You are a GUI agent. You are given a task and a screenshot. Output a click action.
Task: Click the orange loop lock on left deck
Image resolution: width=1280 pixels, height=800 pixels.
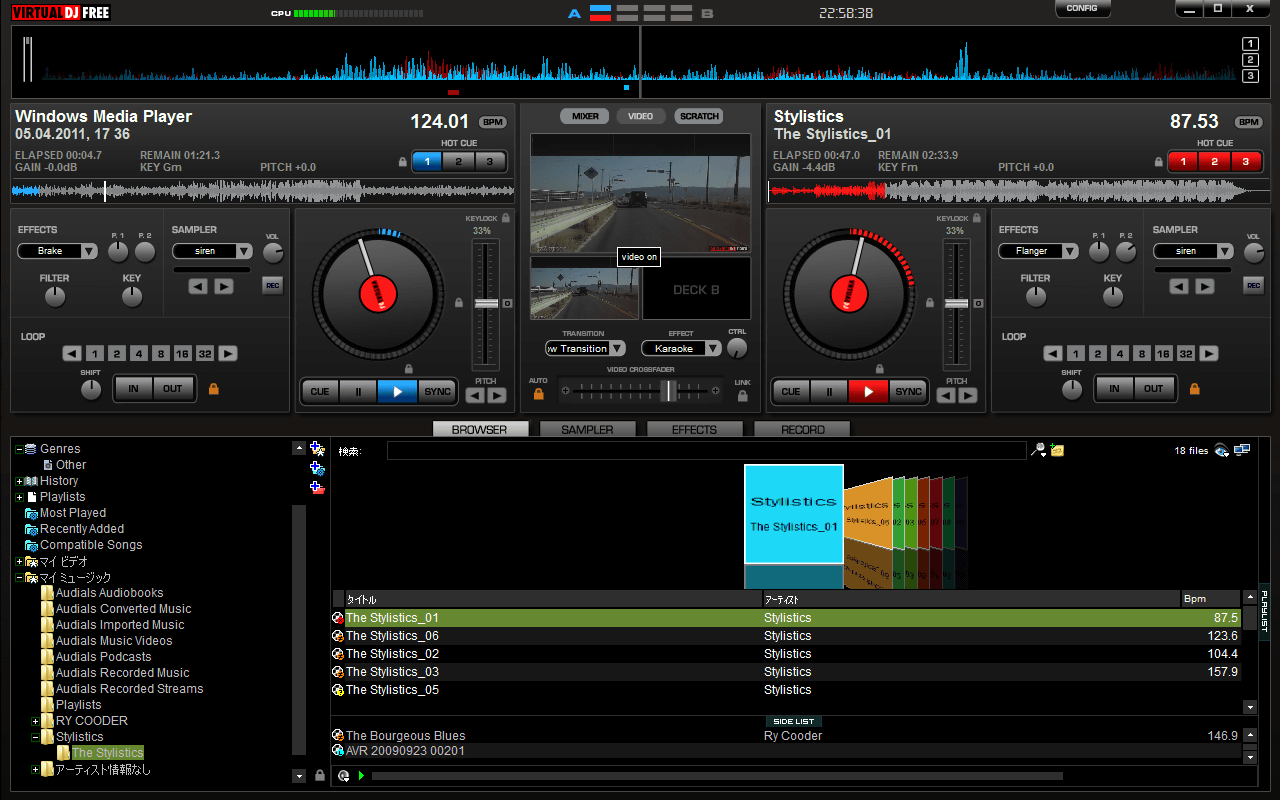(213, 388)
